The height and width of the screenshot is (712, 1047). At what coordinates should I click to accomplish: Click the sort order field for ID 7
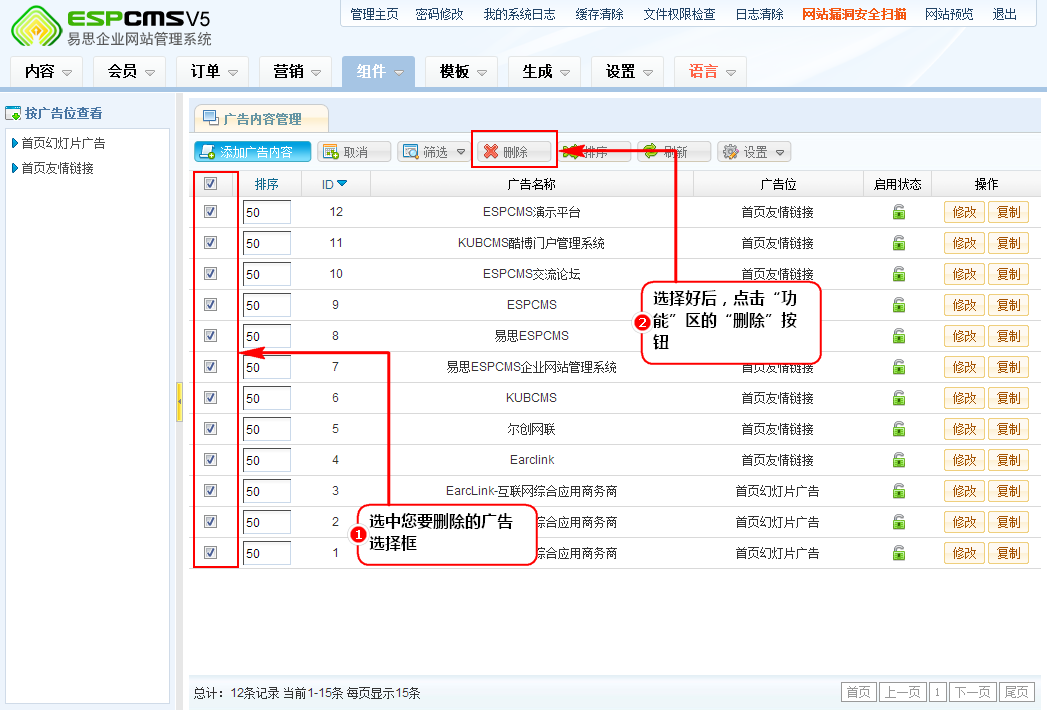click(266, 367)
